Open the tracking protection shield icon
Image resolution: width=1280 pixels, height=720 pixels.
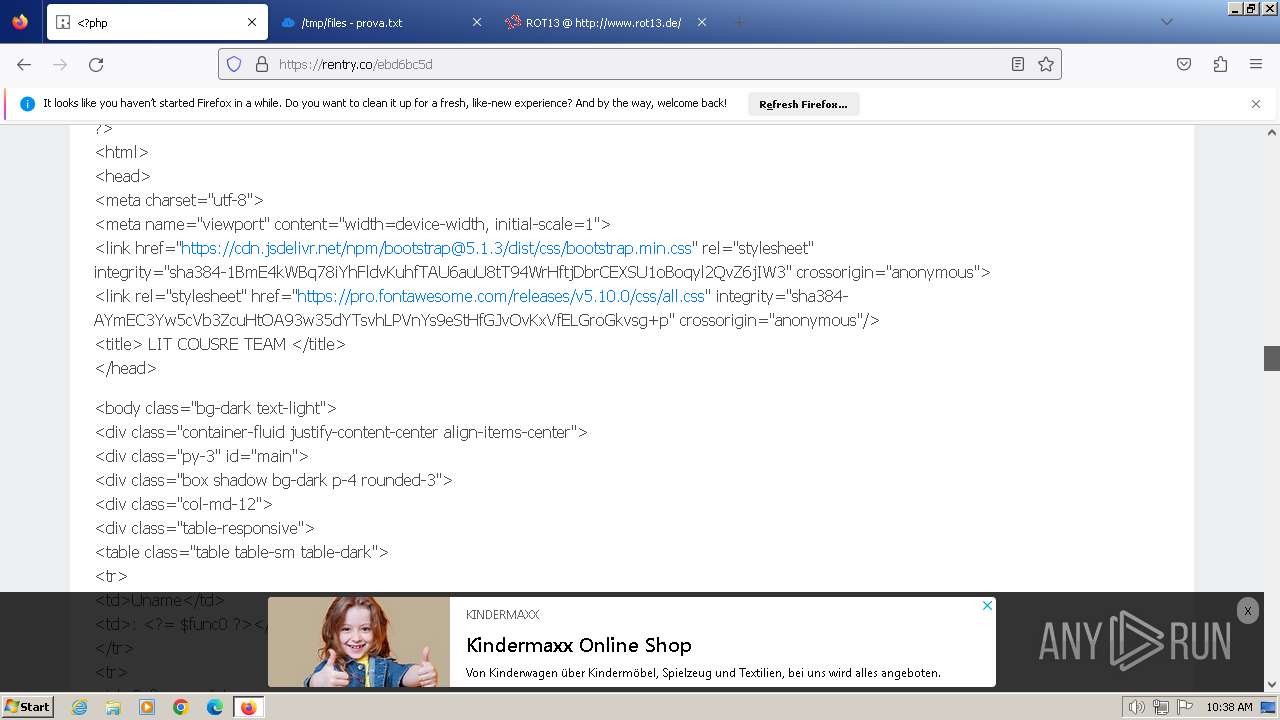click(234, 64)
